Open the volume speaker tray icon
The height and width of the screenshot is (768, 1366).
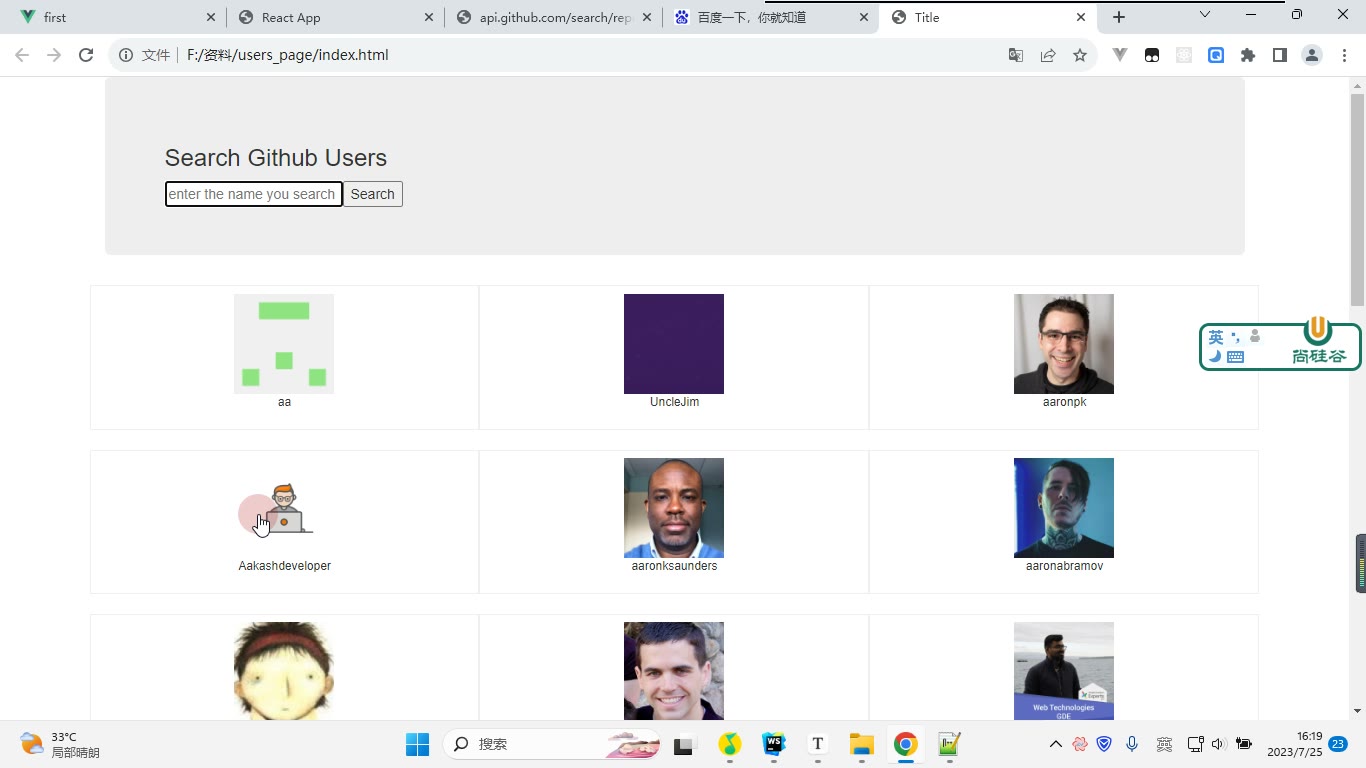tap(1218, 744)
